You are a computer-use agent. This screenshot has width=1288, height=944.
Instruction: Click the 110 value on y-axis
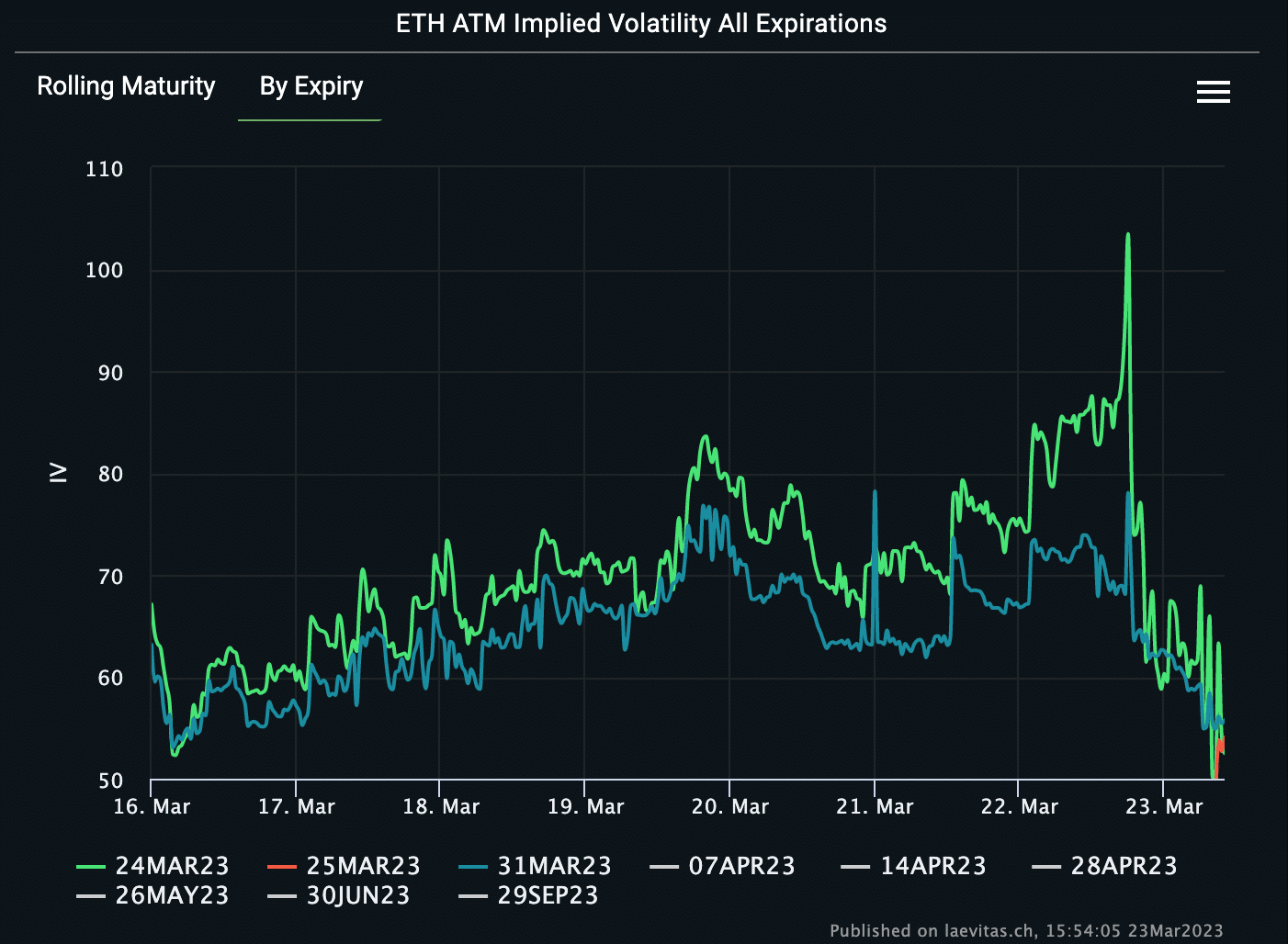click(x=106, y=169)
